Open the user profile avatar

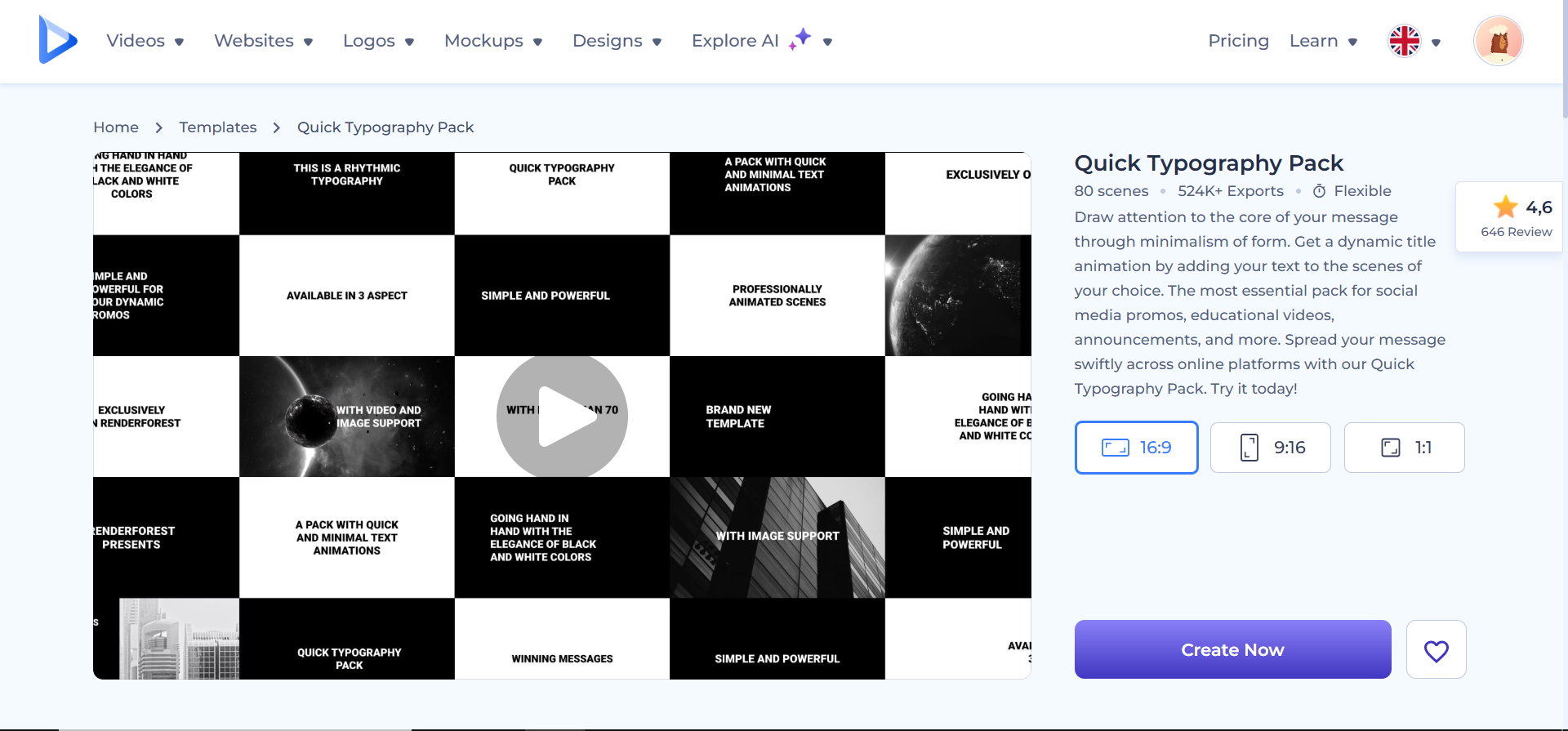1499,41
